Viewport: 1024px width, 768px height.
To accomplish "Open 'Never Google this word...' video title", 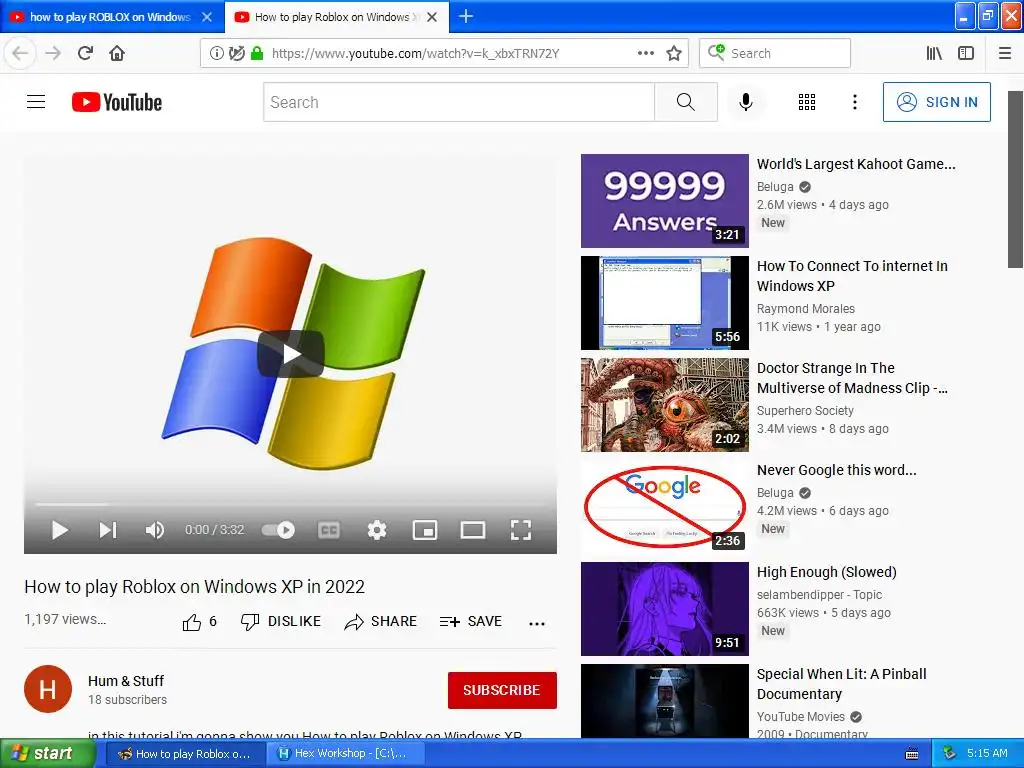I will (x=837, y=470).
